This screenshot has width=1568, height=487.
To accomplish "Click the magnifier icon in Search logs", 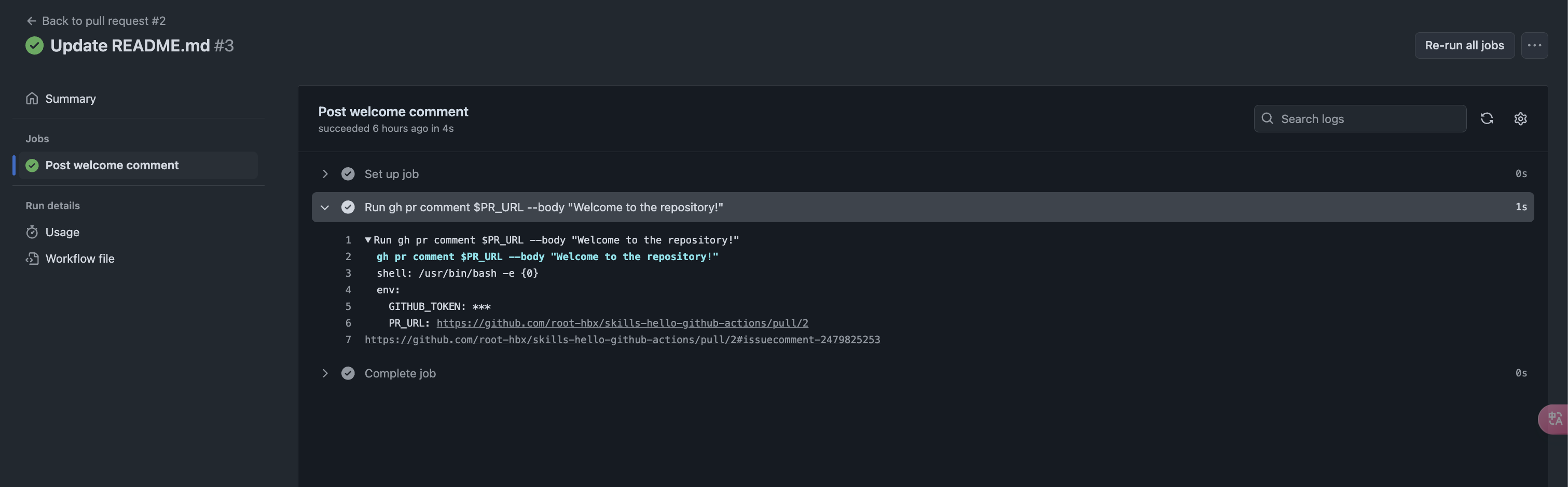I will [1268, 118].
